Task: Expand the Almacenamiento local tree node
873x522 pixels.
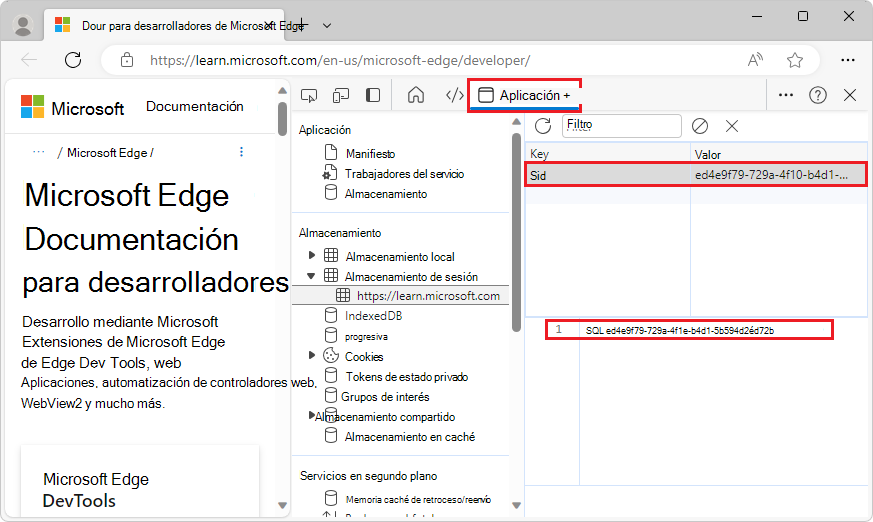Action: pos(312,255)
